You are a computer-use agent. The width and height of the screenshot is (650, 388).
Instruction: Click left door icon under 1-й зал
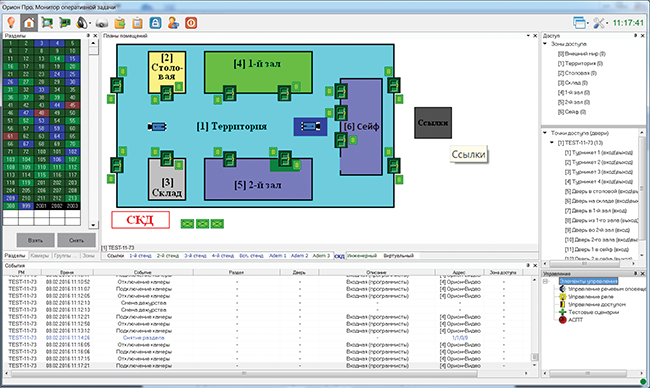click(x=230, y=93)
